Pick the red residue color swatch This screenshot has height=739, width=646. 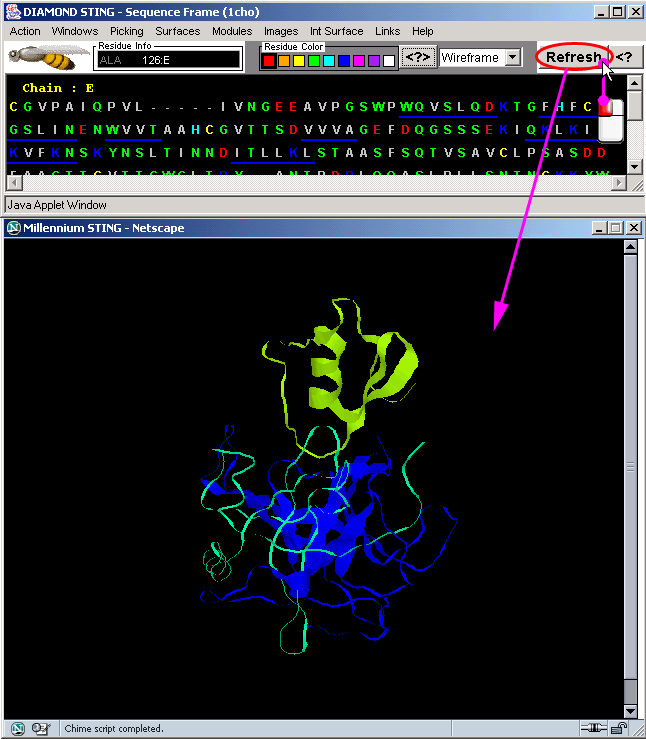coord(269,61)
